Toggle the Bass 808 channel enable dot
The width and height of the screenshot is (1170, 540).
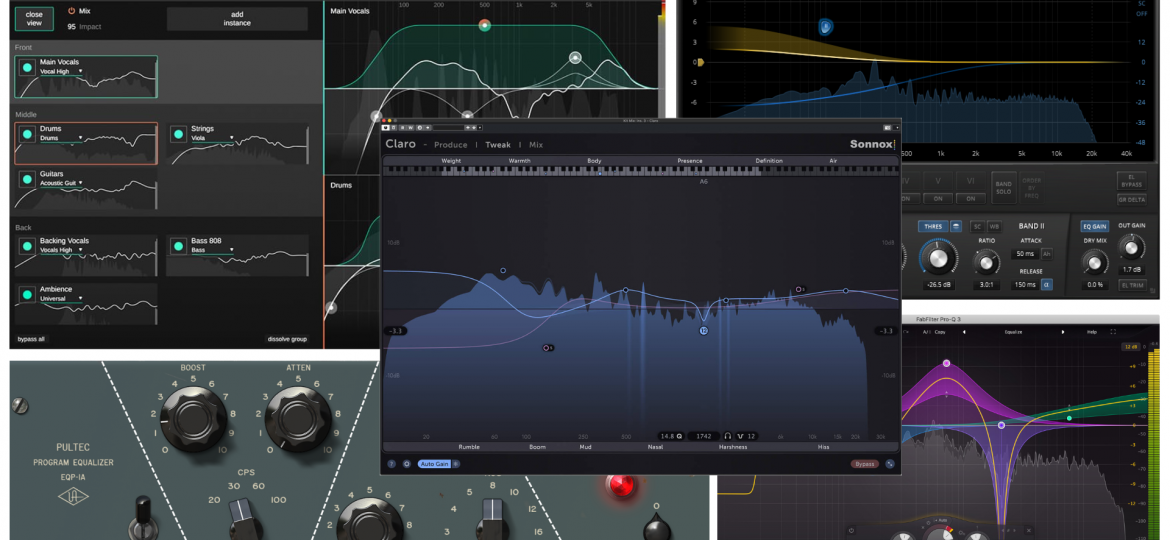click(178, 246)
